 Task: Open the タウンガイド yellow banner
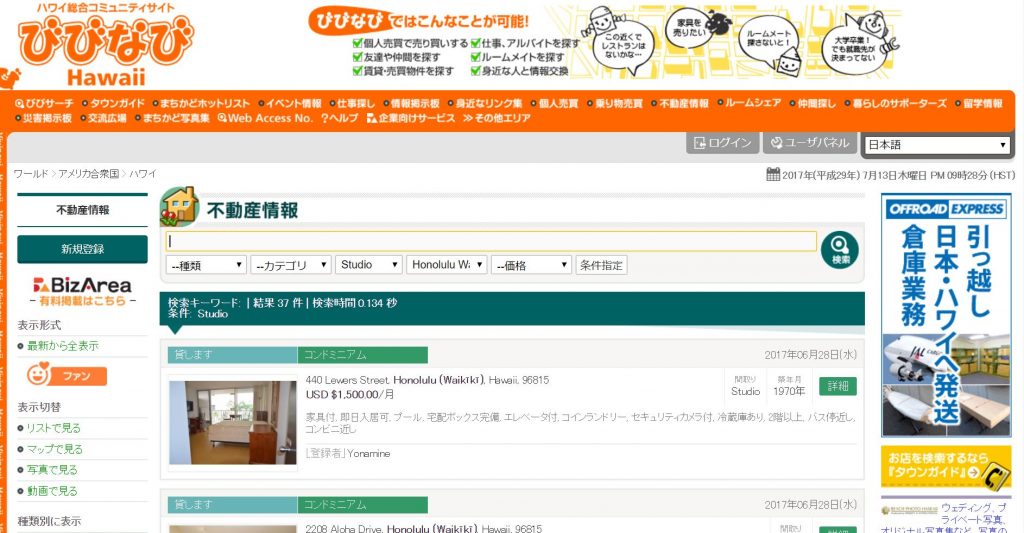[946, 467]
